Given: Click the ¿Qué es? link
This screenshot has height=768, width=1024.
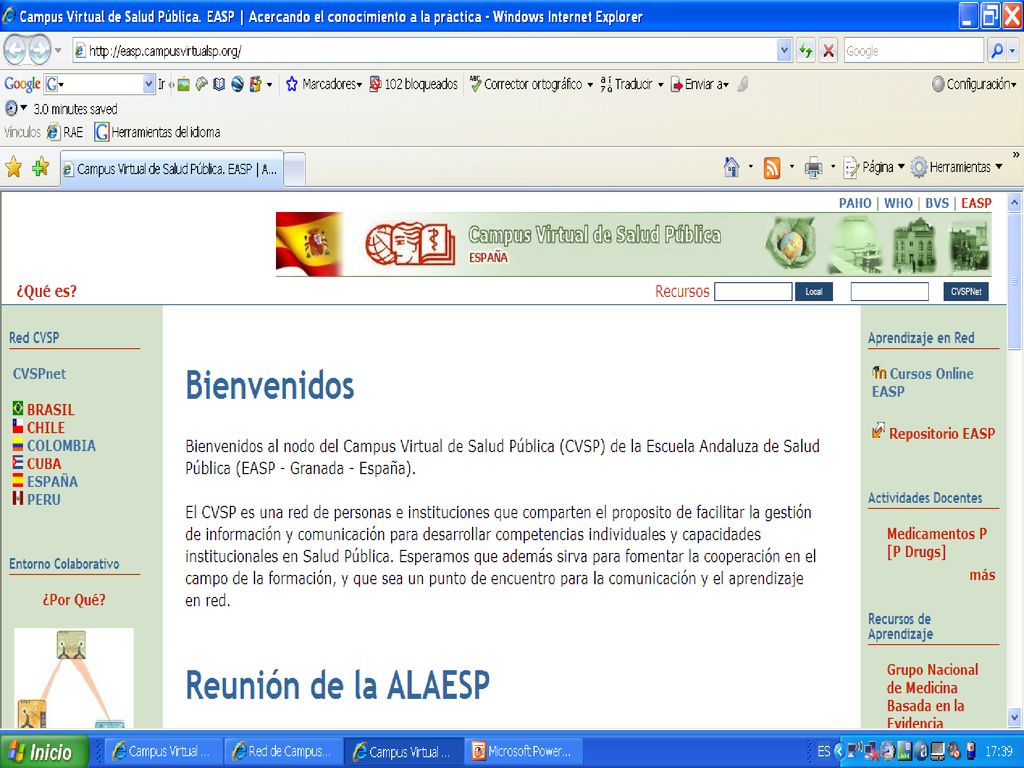Looking at the screenshot, I should click(46, 291).
